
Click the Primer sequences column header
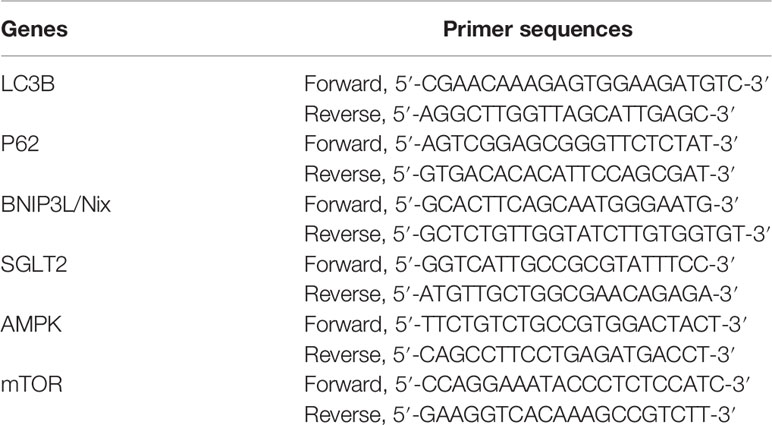click(538, 29)
